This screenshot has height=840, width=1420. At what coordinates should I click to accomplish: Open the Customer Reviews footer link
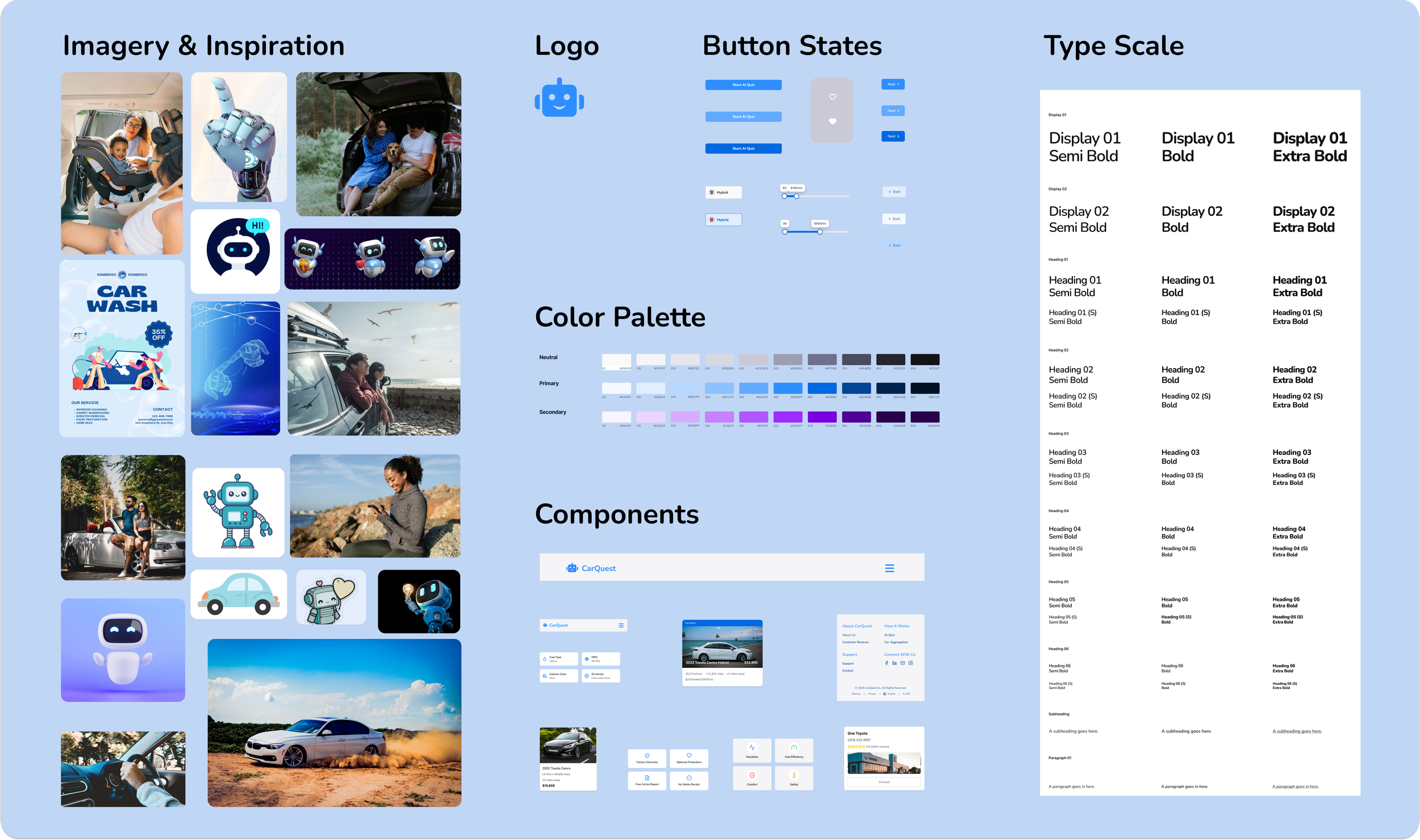point(855,642)
